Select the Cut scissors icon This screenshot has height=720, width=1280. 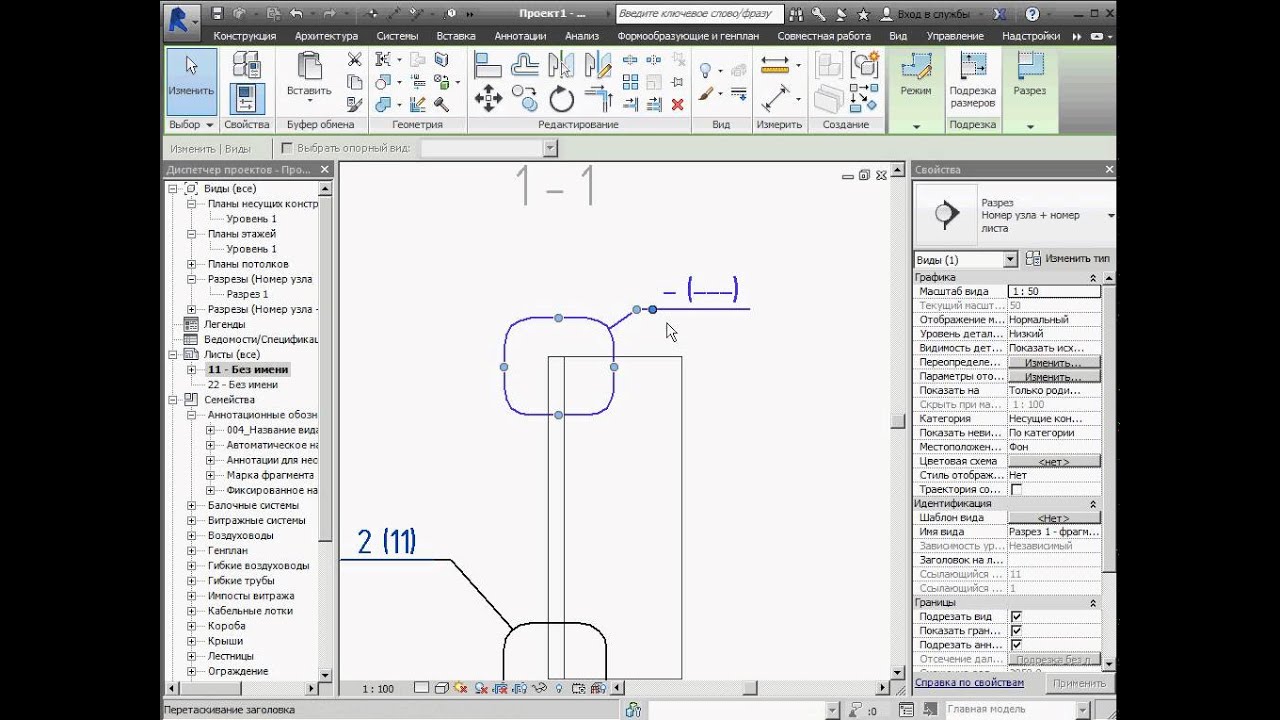(354, 60)
